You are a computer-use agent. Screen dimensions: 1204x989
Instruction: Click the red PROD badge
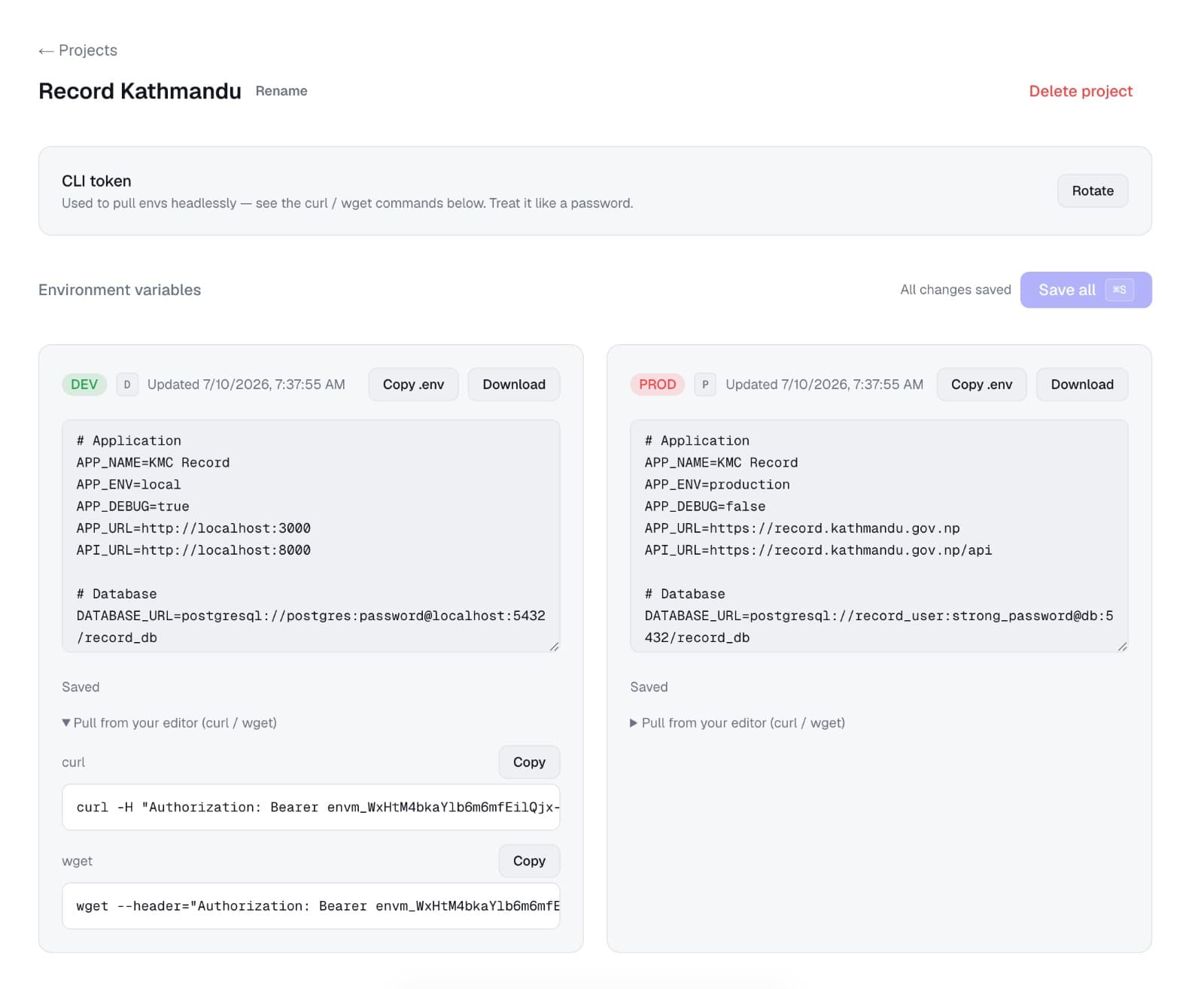coord(657,385)
